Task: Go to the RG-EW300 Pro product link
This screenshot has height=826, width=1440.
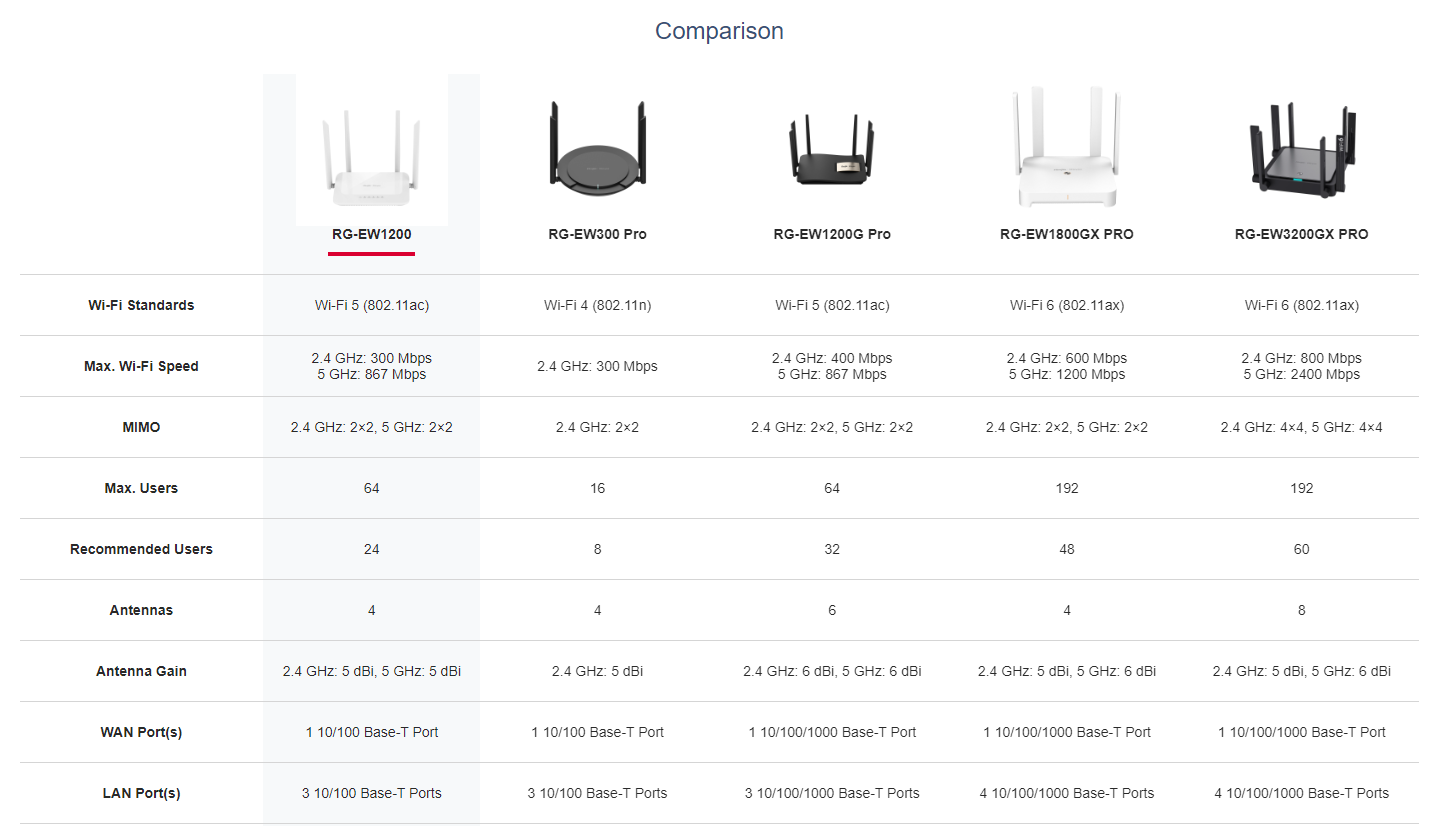Action: point(597,234)
